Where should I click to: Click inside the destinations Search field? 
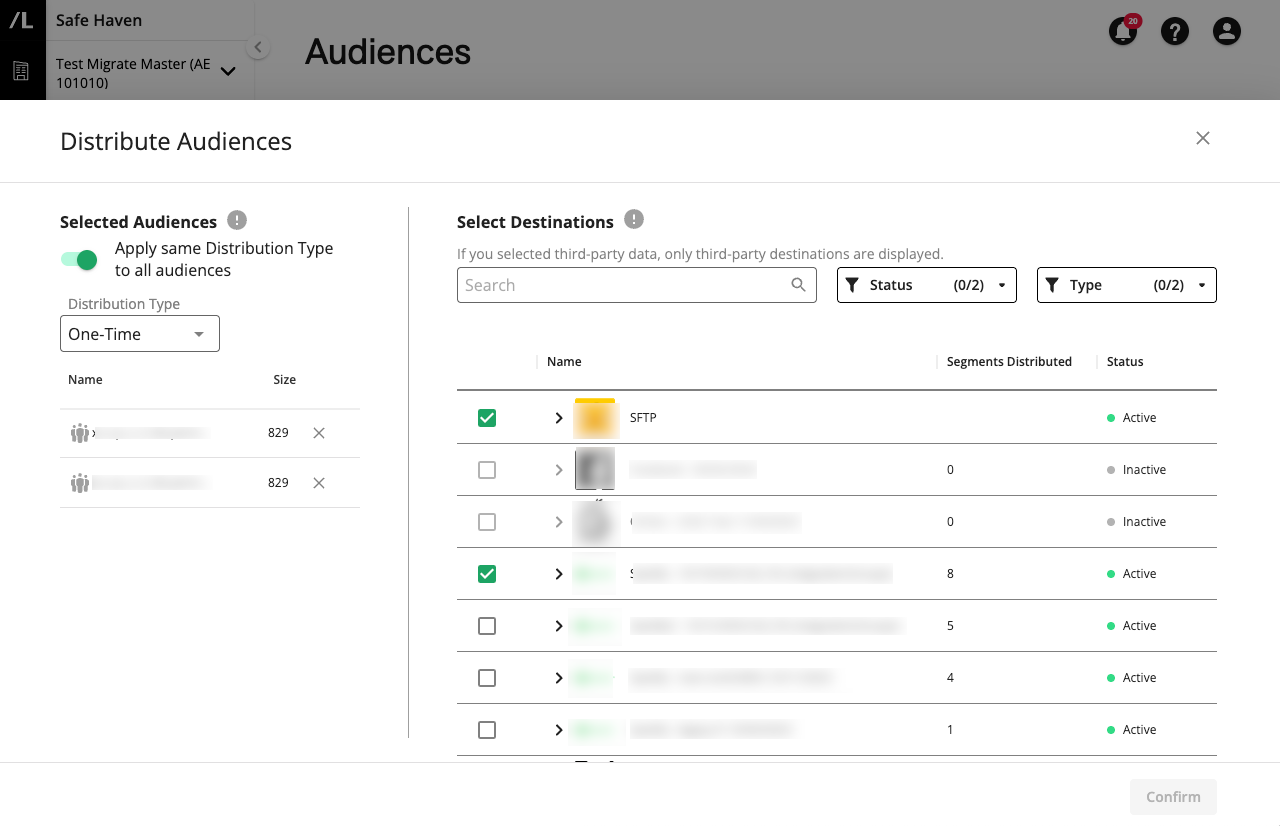(x=620, y=285)
